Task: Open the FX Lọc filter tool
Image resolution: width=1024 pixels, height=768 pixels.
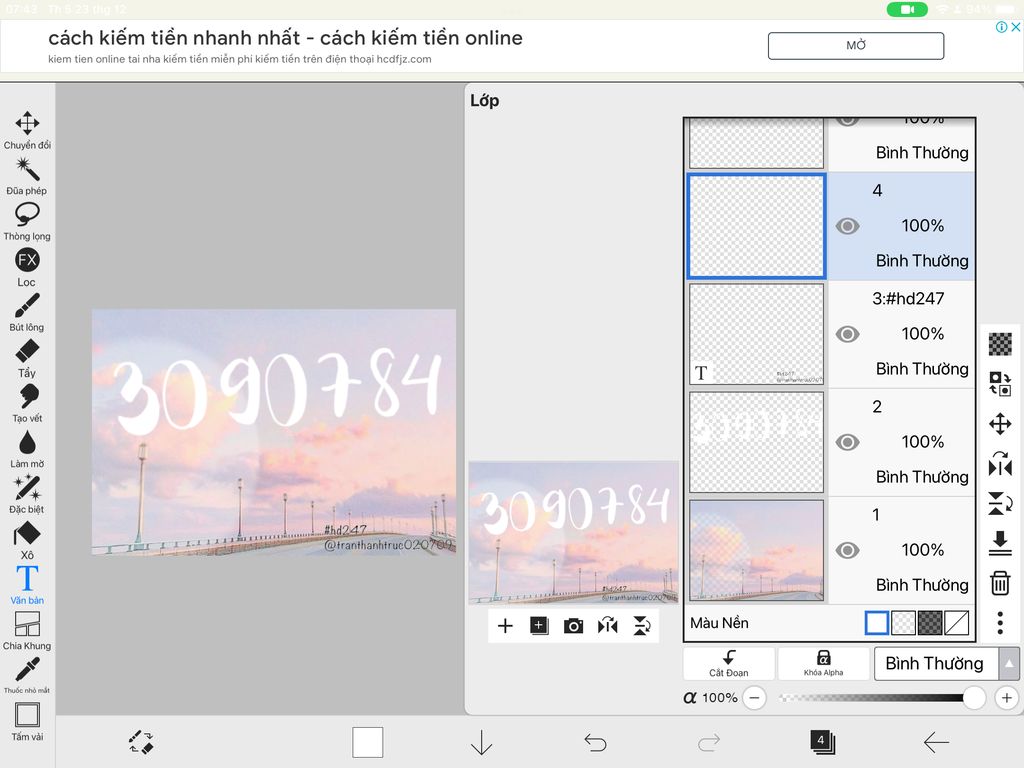Action: tap(27, 267)
